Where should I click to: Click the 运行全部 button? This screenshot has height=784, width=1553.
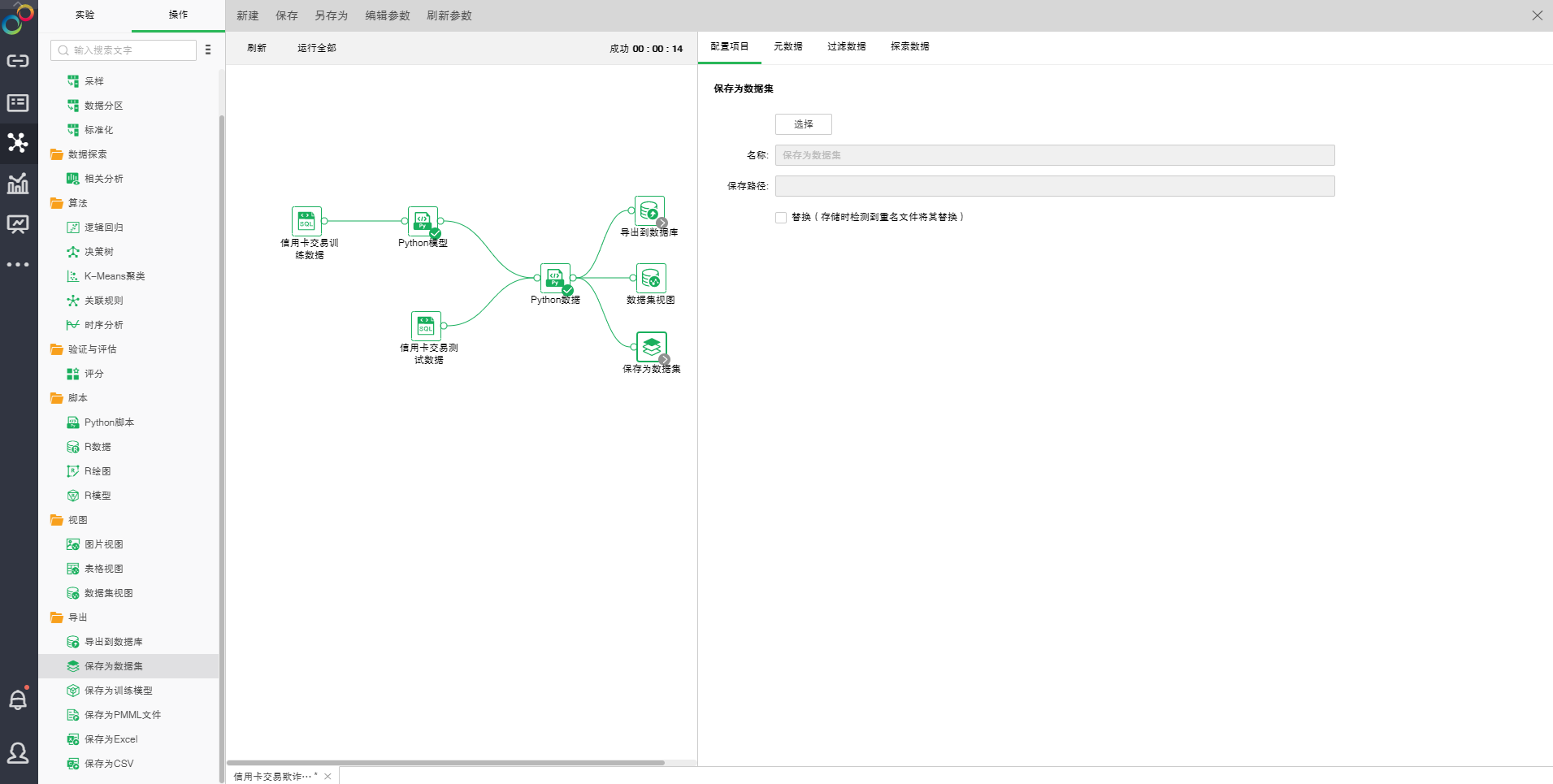(317, 48)
